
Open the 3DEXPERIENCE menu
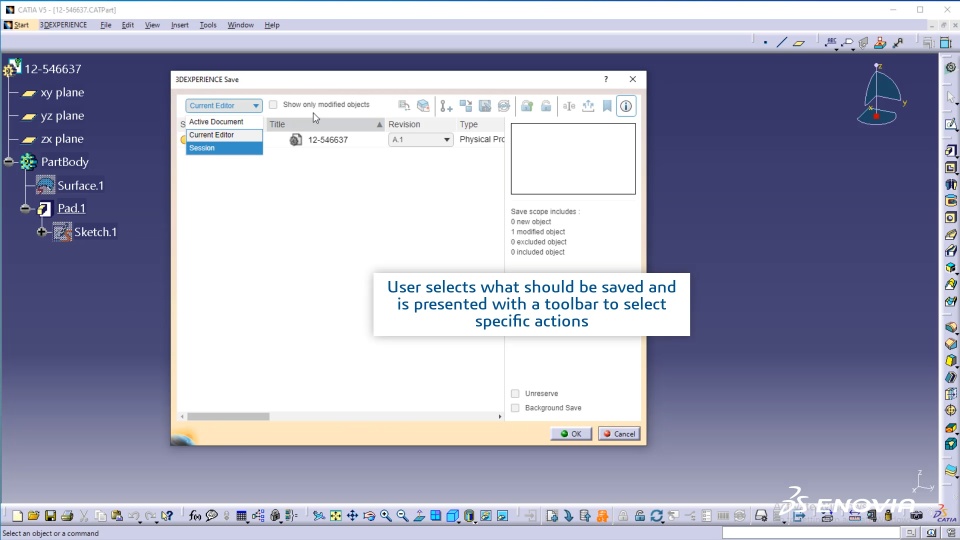coord(64,25)
